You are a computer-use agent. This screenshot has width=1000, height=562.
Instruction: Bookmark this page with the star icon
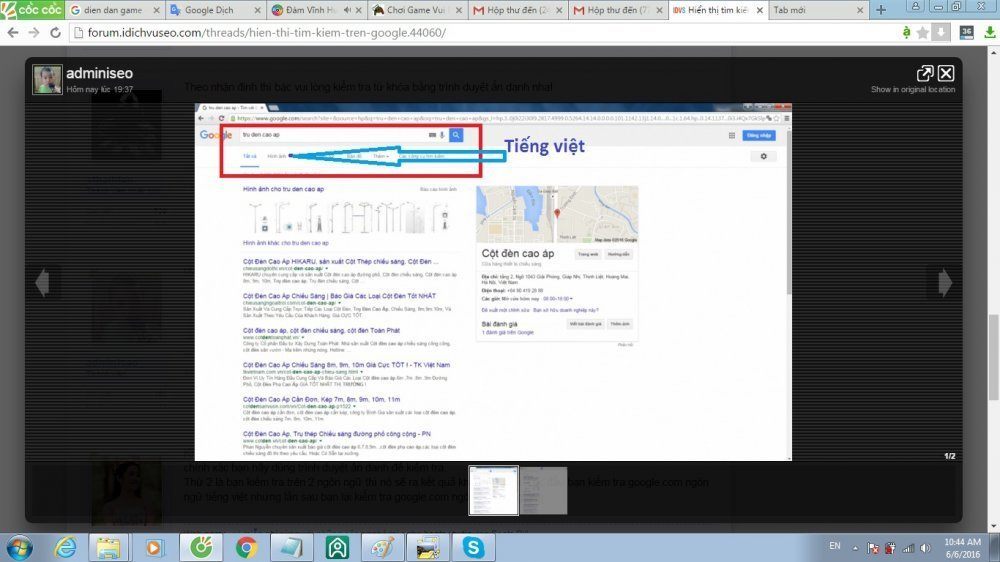coord(922,33)
